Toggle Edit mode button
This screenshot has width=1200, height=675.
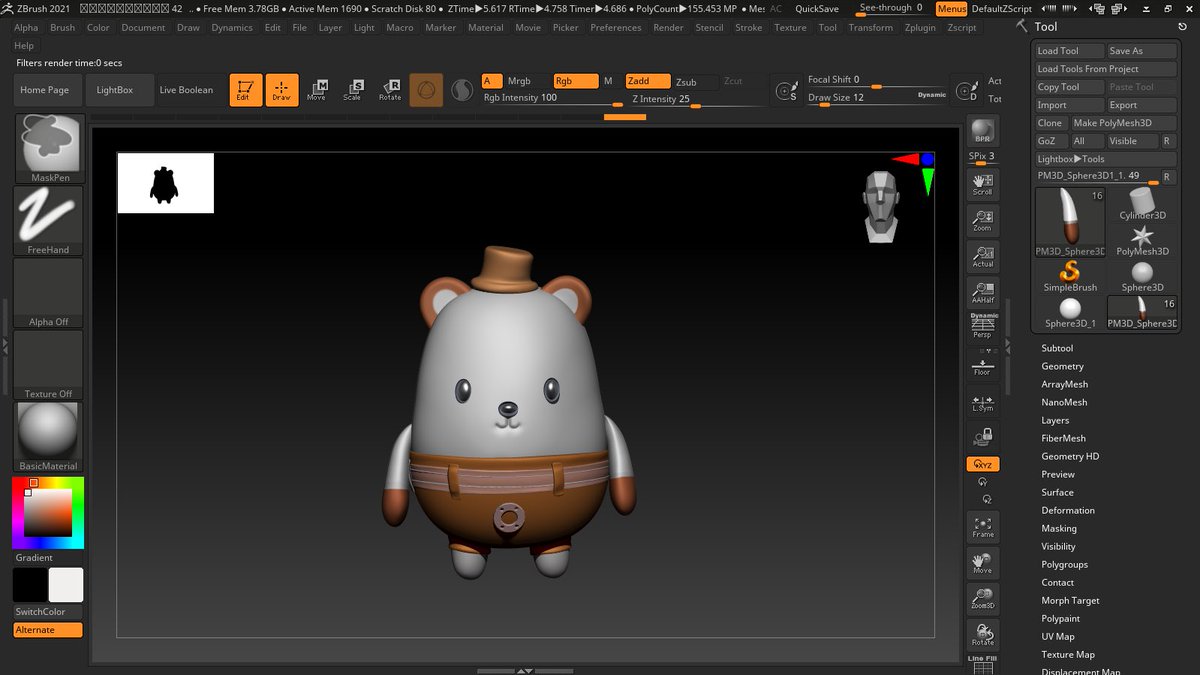point(246,90)
